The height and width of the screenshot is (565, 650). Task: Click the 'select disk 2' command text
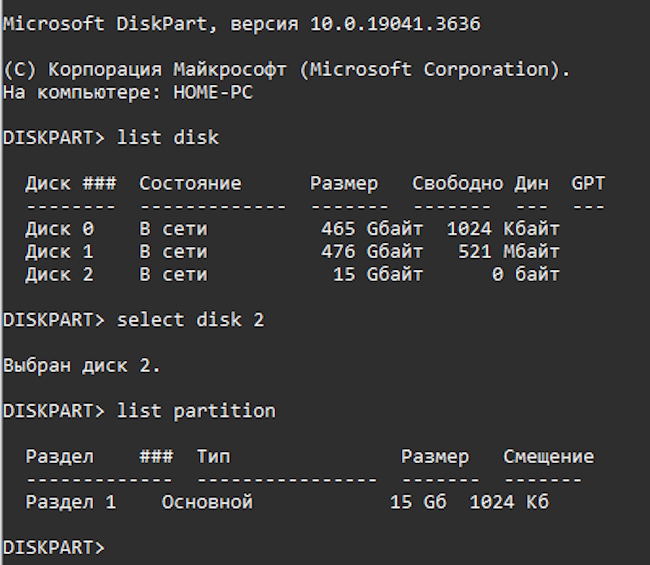pos(190,320)
